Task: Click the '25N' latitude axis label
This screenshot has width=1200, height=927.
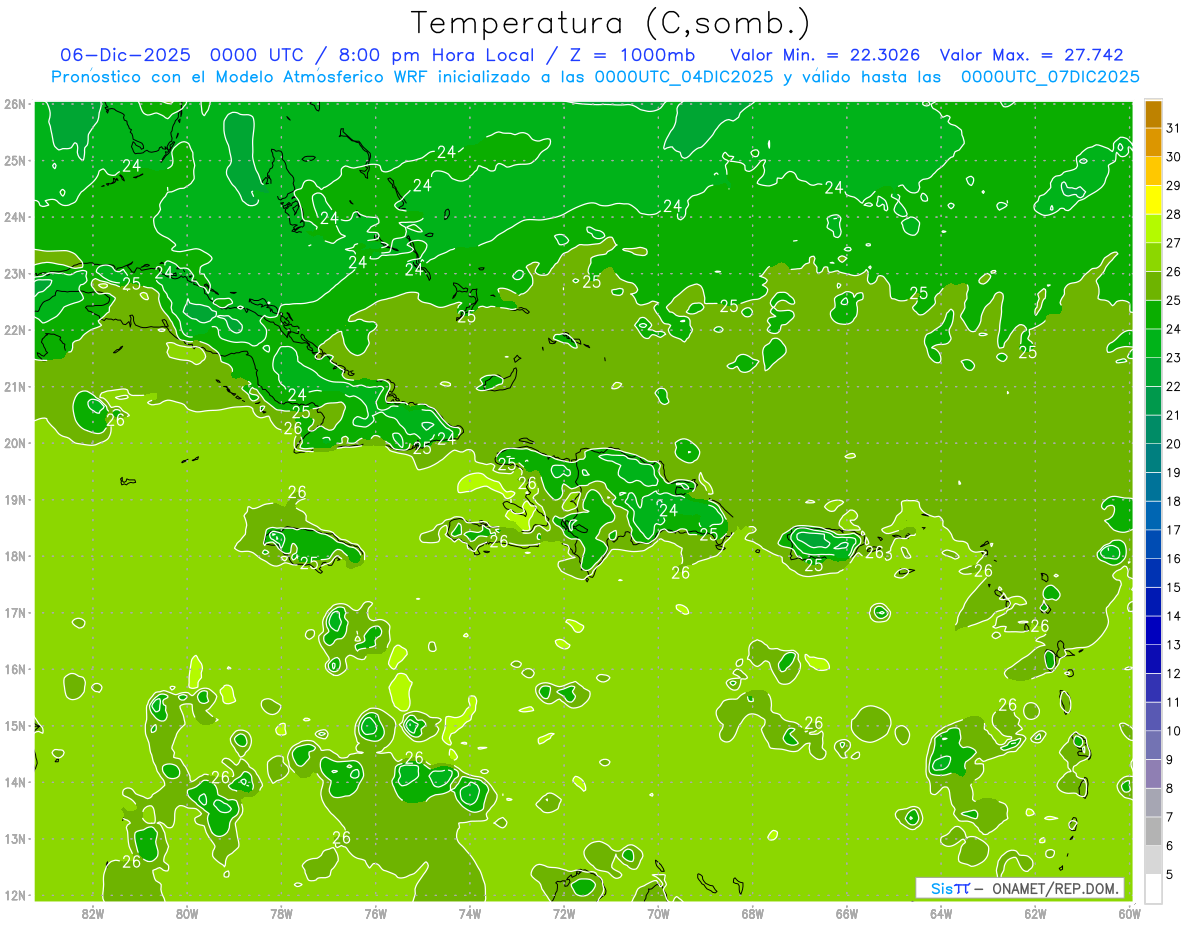Action: point(14,160)
